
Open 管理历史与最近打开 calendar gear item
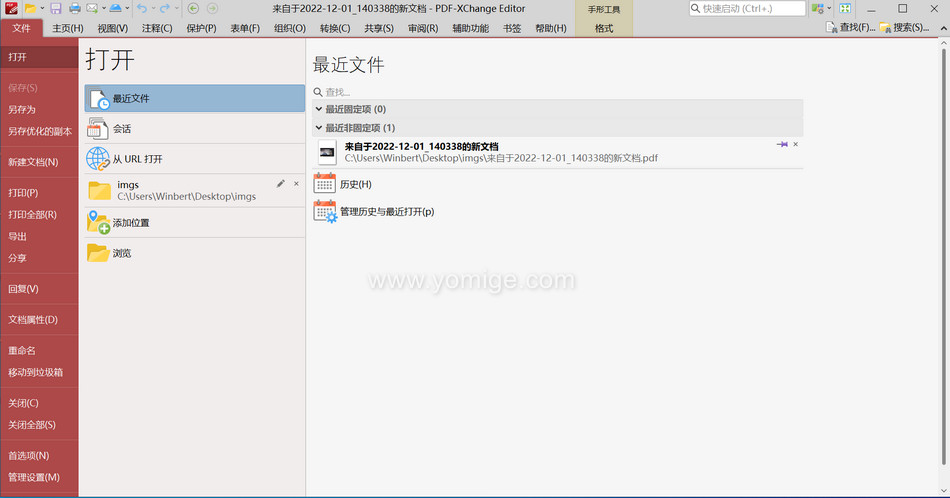tap(387, 212)
